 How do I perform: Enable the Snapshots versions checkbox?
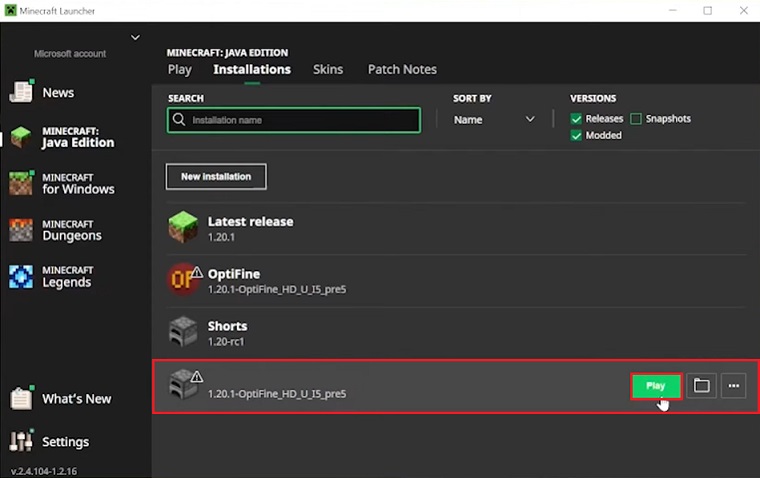636,119
